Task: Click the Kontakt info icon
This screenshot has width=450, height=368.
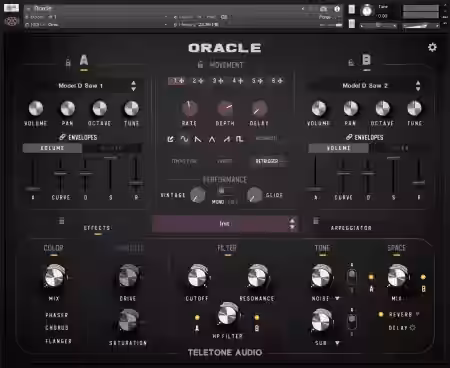Action: (337, 9)
